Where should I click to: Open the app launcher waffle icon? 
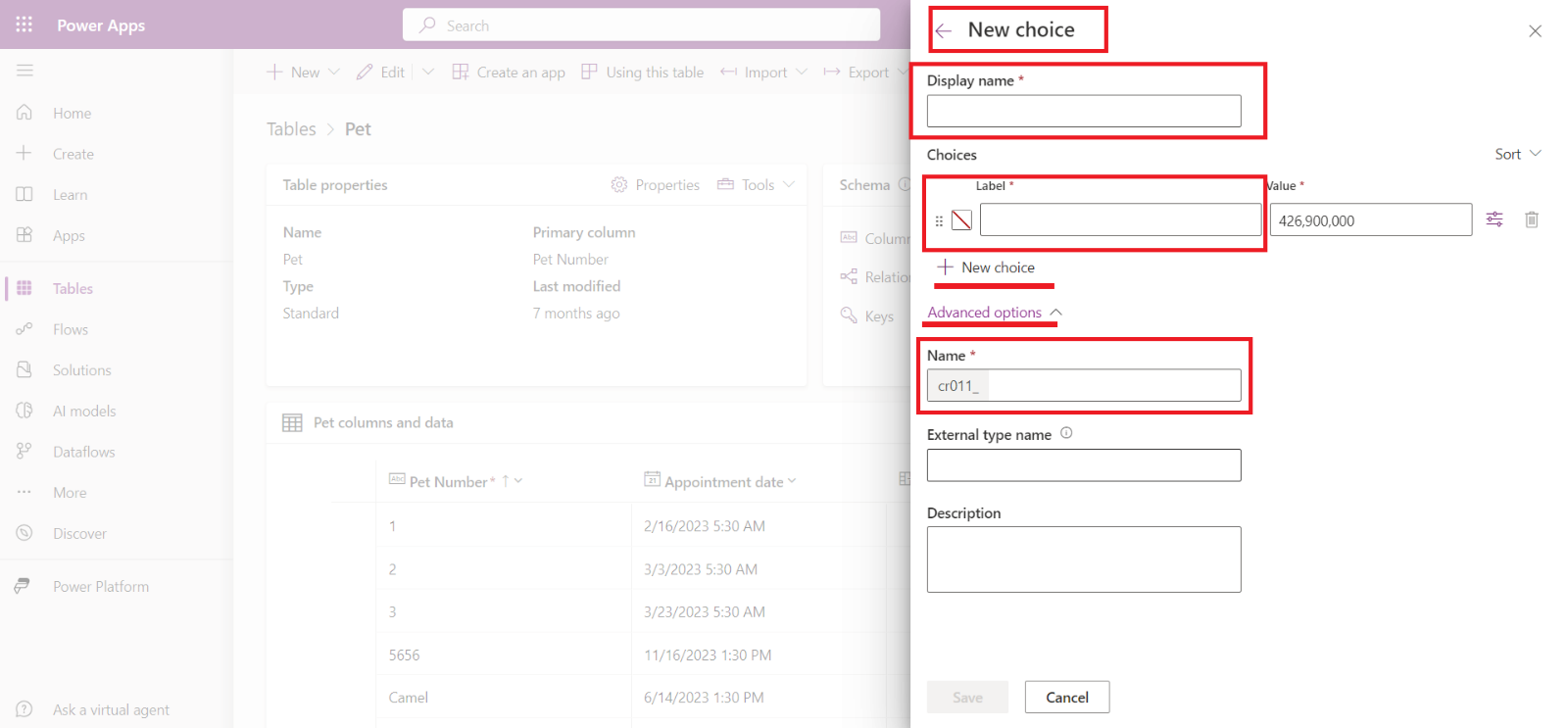coord(24,24)
